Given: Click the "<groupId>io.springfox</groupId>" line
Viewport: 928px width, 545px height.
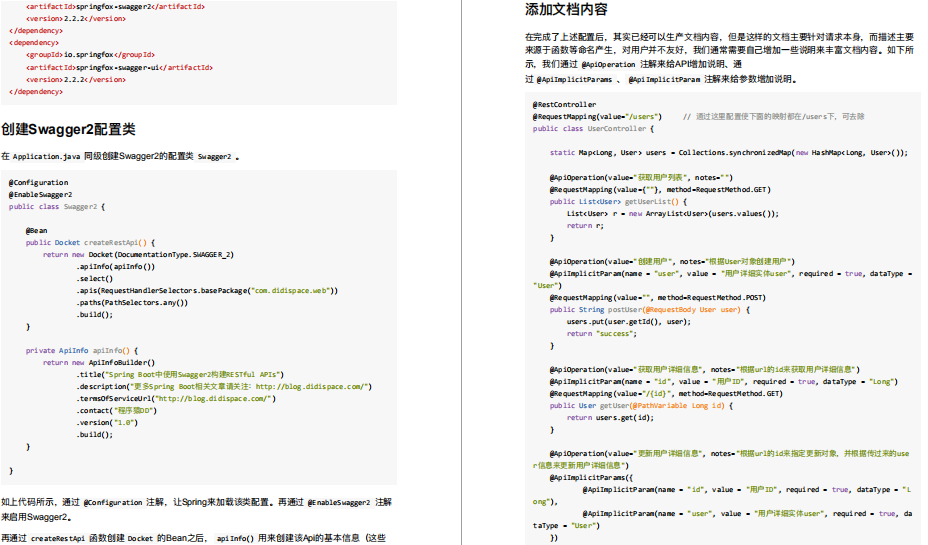Looking at the screenshot, I should [x=90, y=54].
